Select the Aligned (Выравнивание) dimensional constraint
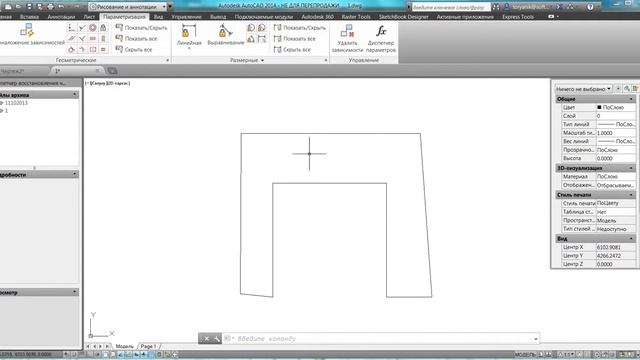This screenshot has height=360, width=640. pos(226,34)
